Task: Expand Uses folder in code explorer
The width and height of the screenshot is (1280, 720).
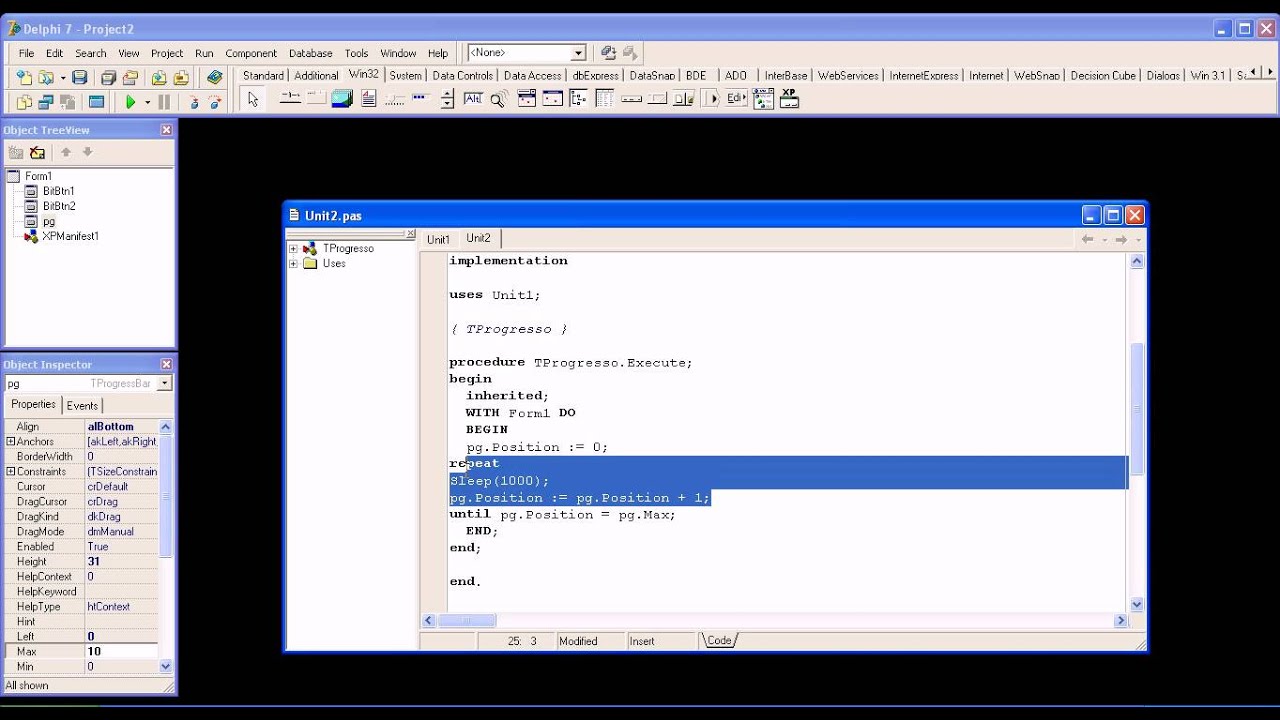Action: [x=293, y=264]
